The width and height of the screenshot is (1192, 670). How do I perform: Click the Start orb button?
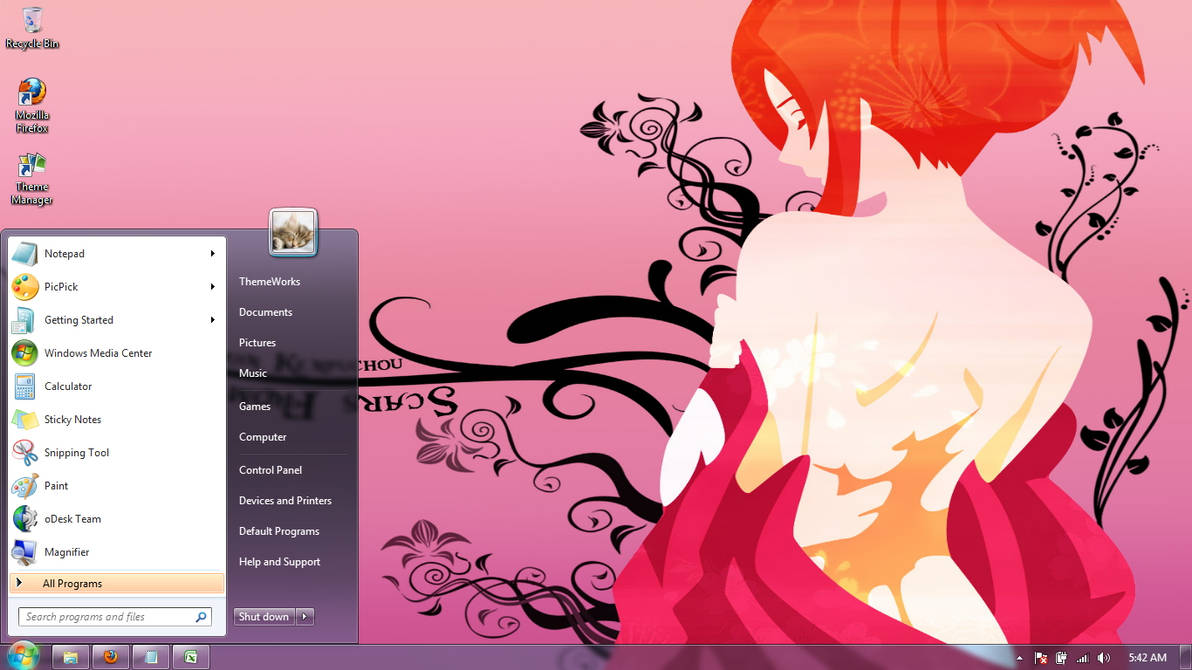click(x=23, y=656)
